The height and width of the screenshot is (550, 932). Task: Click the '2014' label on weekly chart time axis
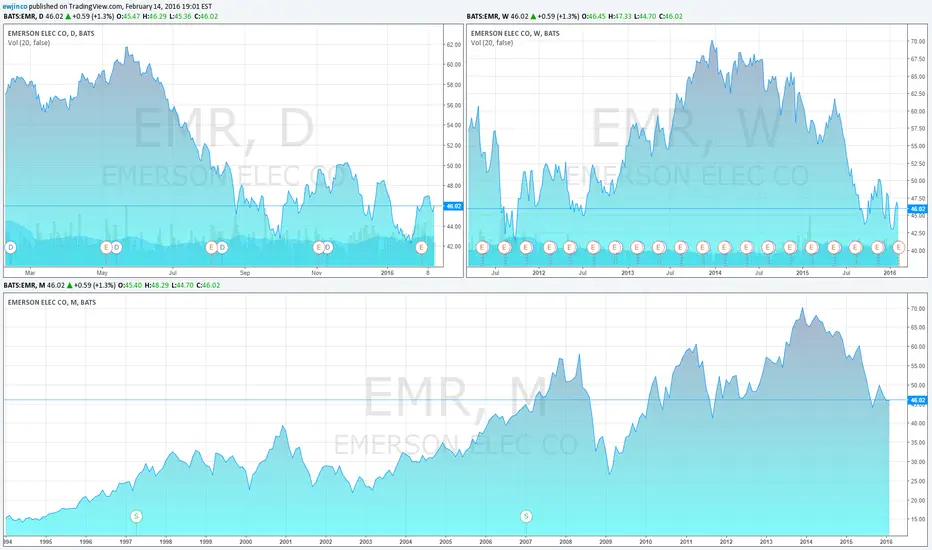click(x=715, y=273)
